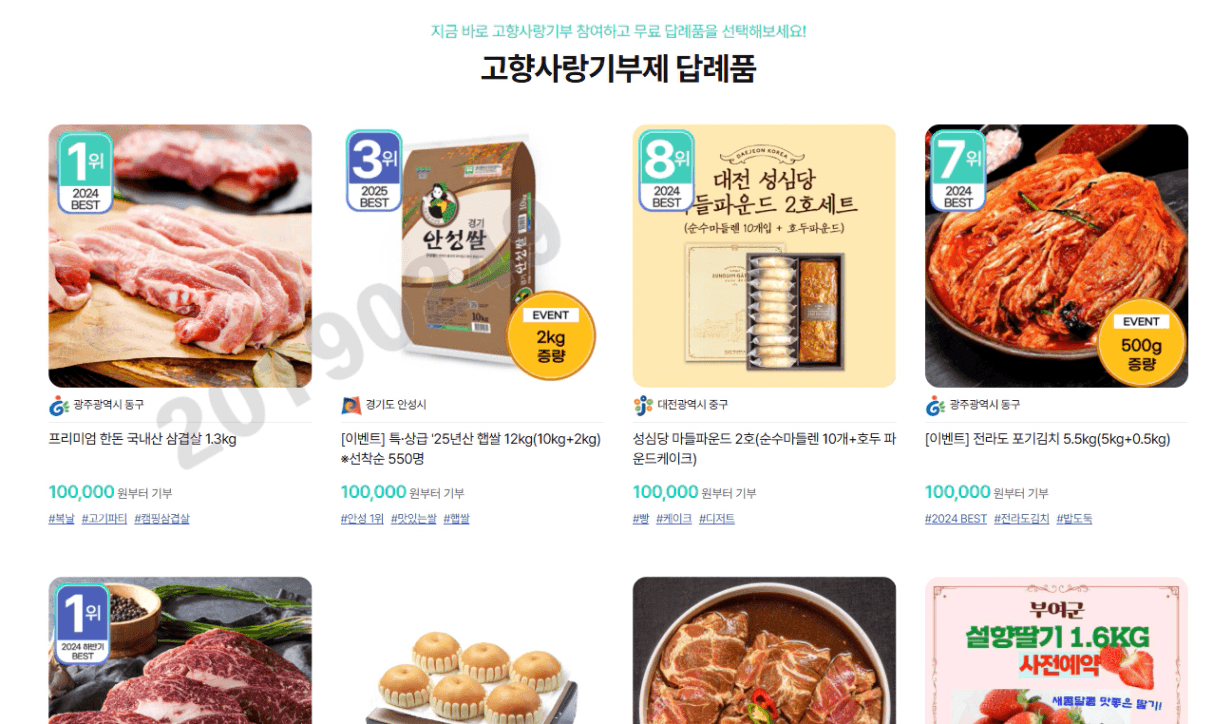1213x724 pixels.
Task: Click the 대전광역시 중구 region logo icon
Action: (x=643, y=405)
